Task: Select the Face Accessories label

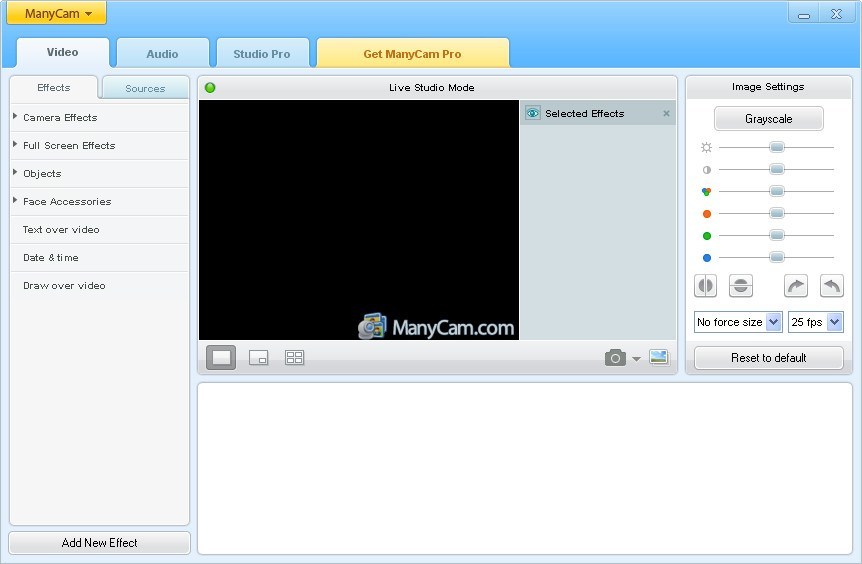Action: tap(67, 202)
